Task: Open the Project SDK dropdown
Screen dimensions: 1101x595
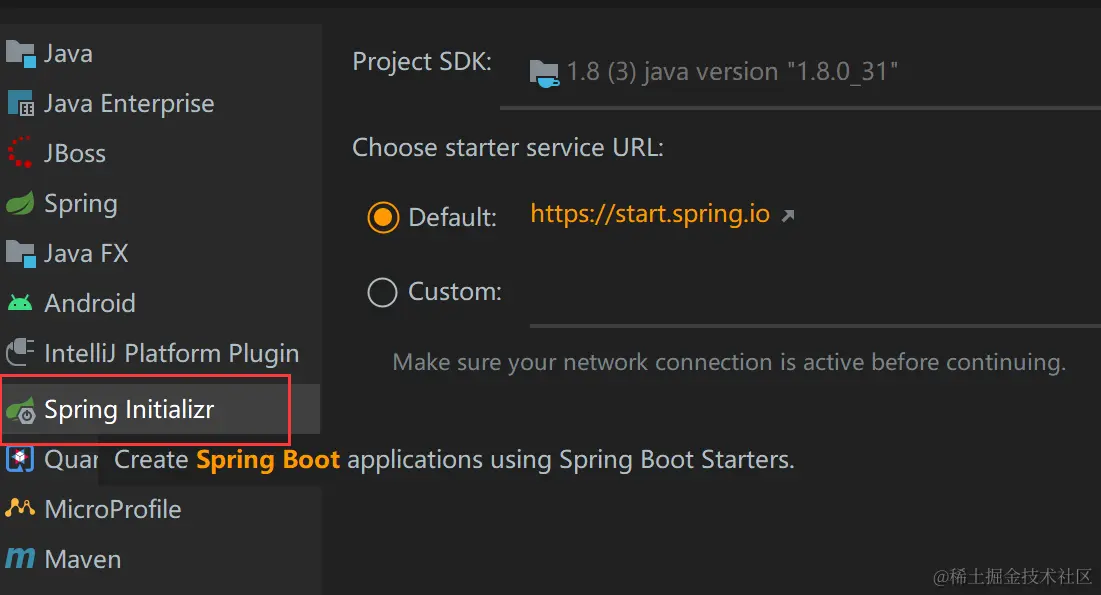Action: pos(800,72)
